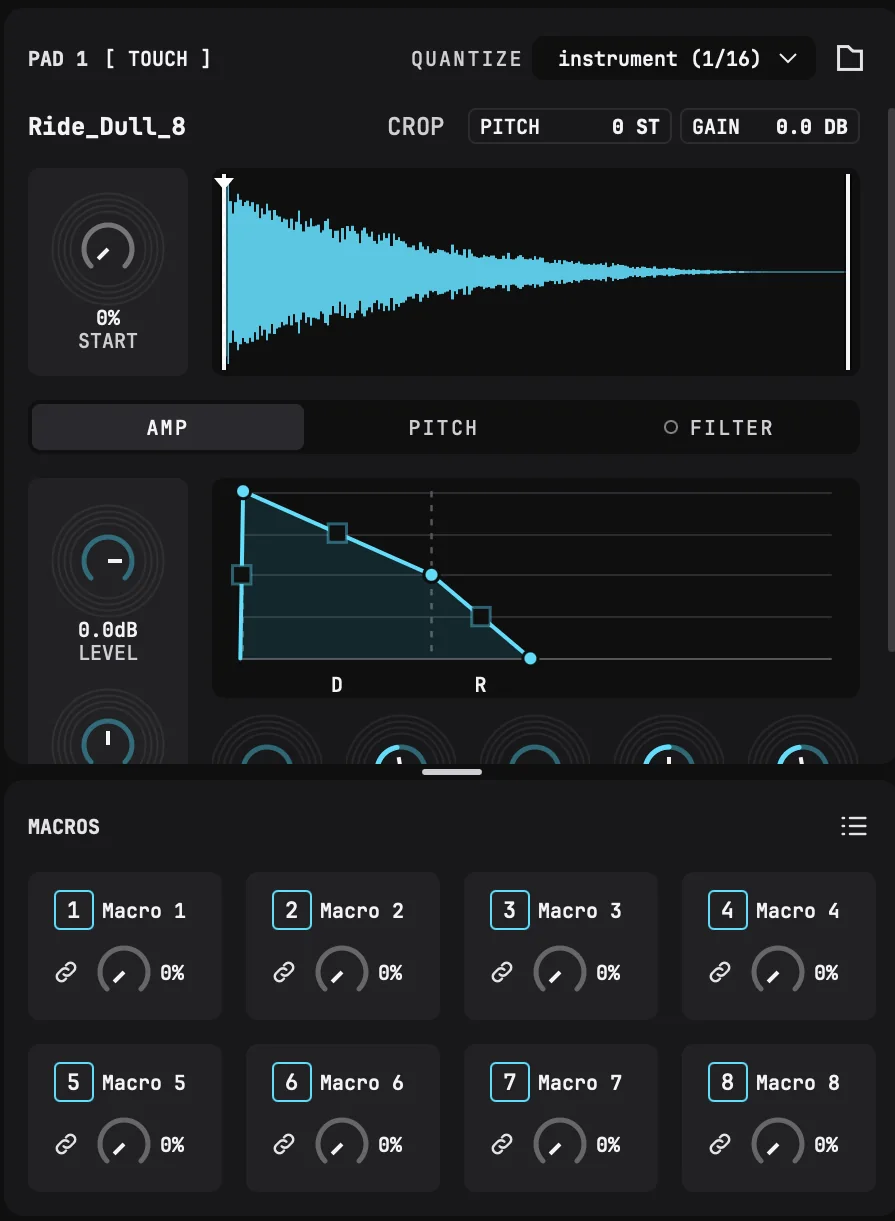This screenshot has height=1221, width=895.
Task: Click the link icon for Macro 7
Action: [502, 1144]
